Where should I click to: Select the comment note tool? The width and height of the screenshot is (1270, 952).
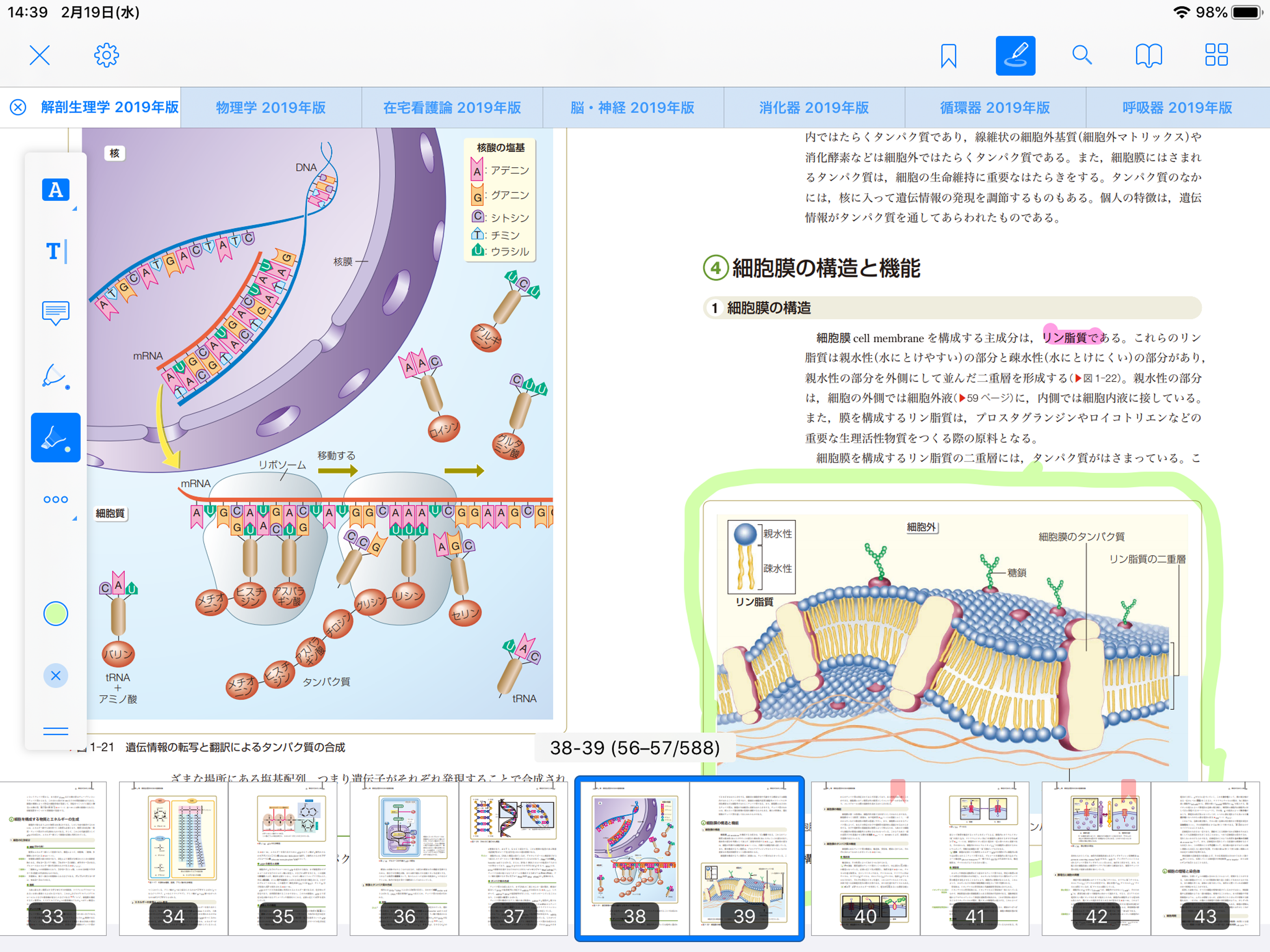pyautogui.click(x=56, y=313)
